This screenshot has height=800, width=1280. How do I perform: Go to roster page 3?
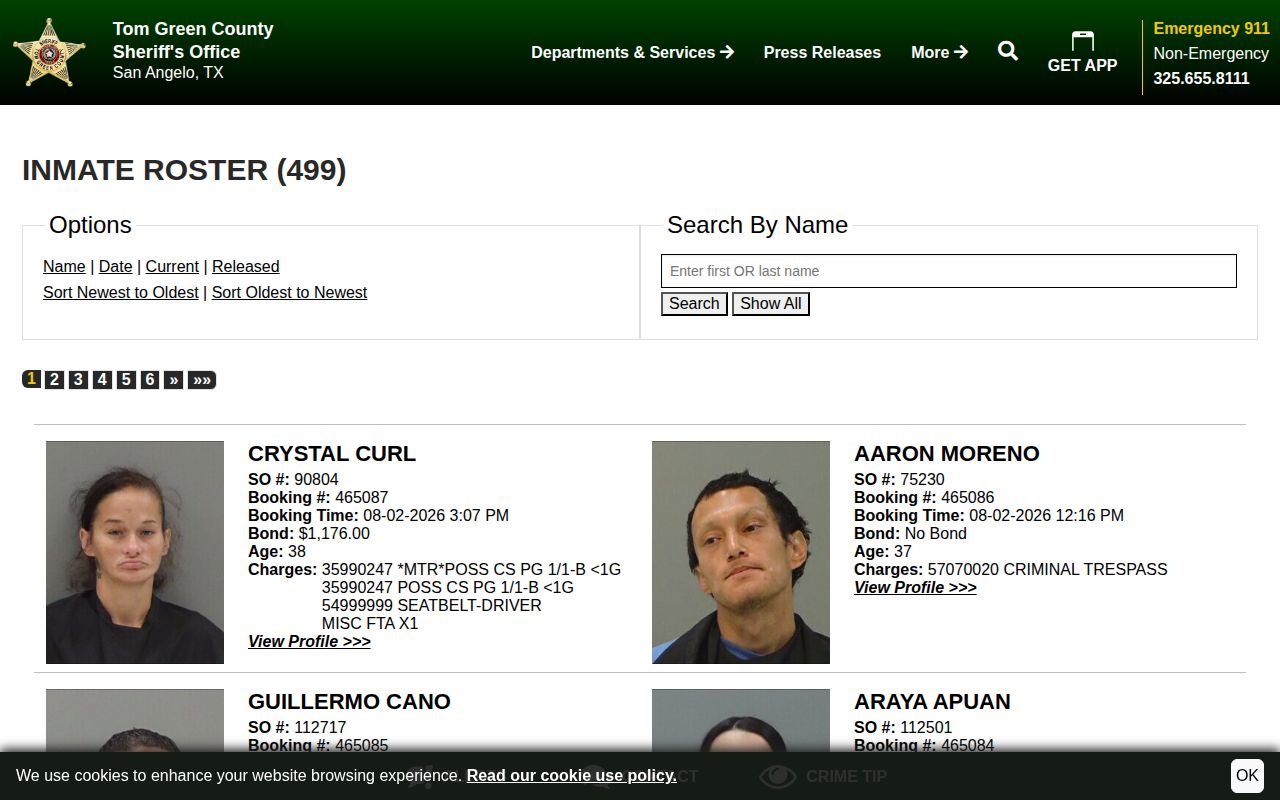(x=78, y=379)
